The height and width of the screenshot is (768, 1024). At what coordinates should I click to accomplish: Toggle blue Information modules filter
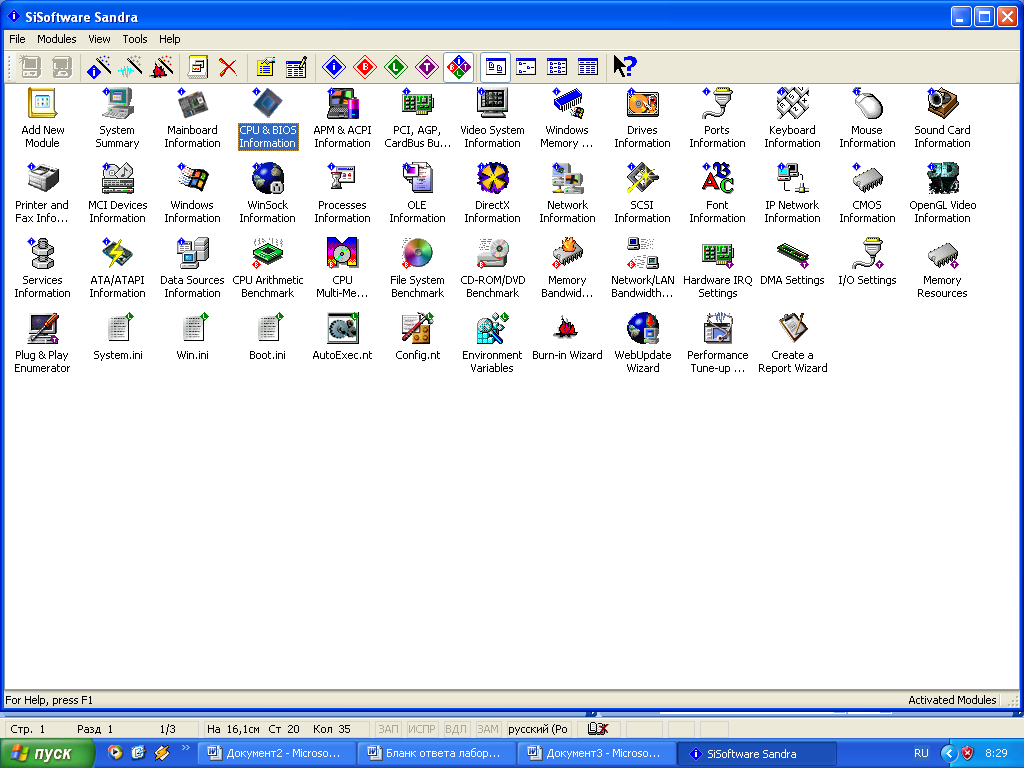pyautogui.click(x=334, y=67)
